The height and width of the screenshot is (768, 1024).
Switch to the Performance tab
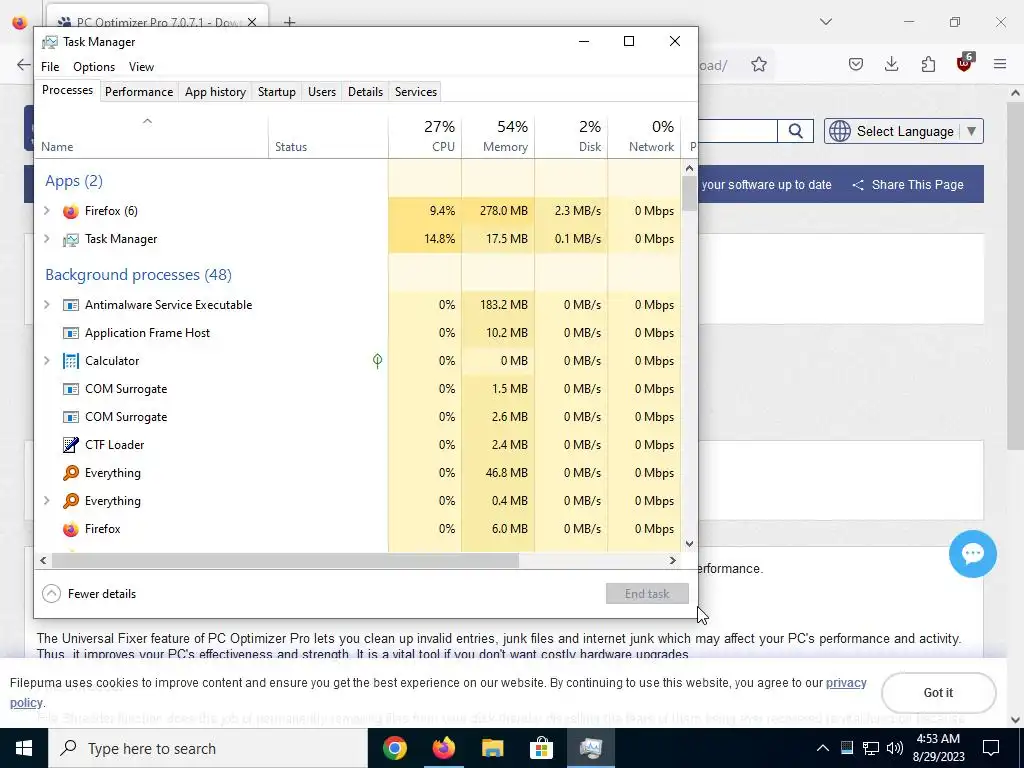coord(139,91)
